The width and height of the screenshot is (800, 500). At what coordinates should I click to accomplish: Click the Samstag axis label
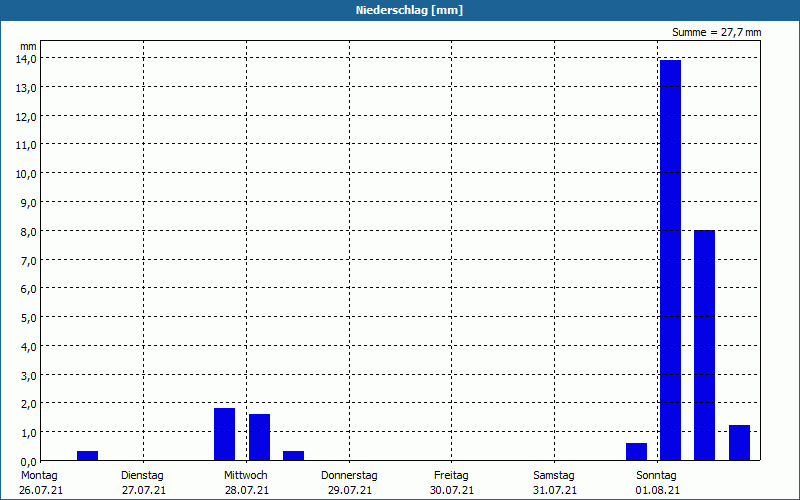tap(554, 476)
